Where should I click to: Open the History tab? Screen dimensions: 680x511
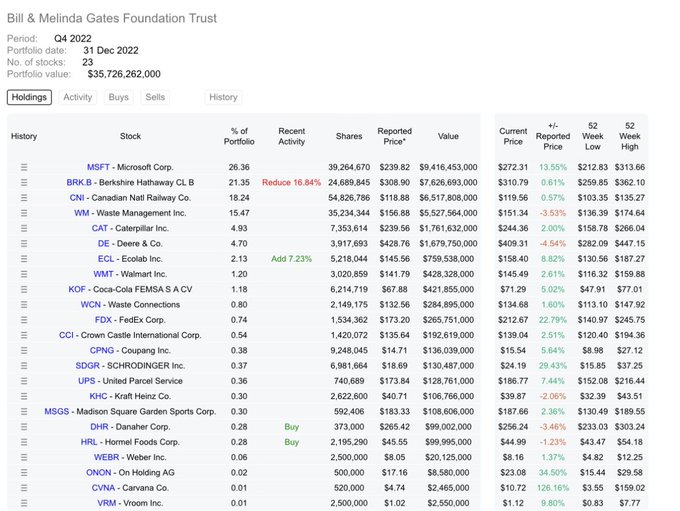(x=223, y=97)
